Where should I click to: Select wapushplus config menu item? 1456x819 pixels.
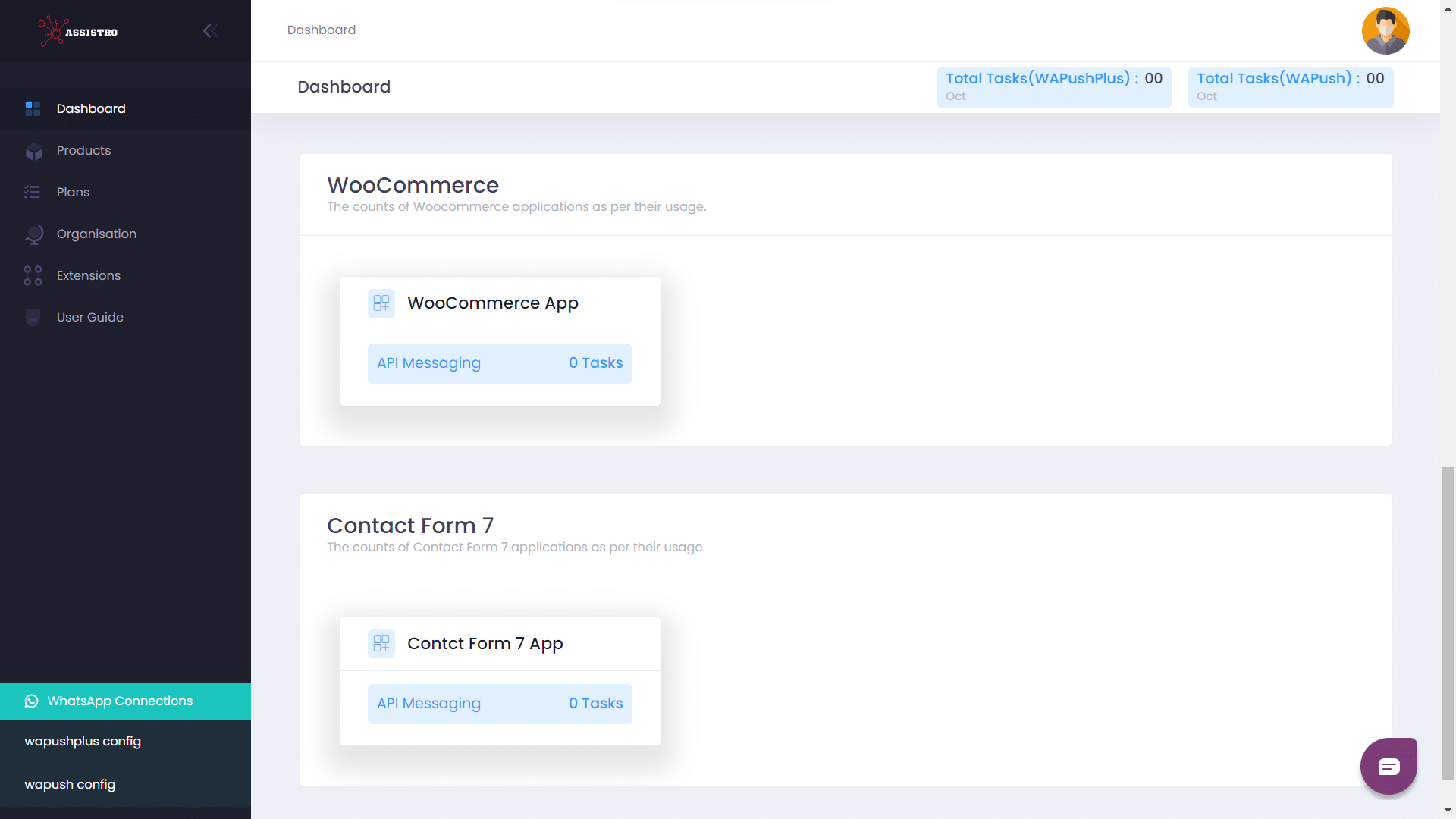click(83, 742)
